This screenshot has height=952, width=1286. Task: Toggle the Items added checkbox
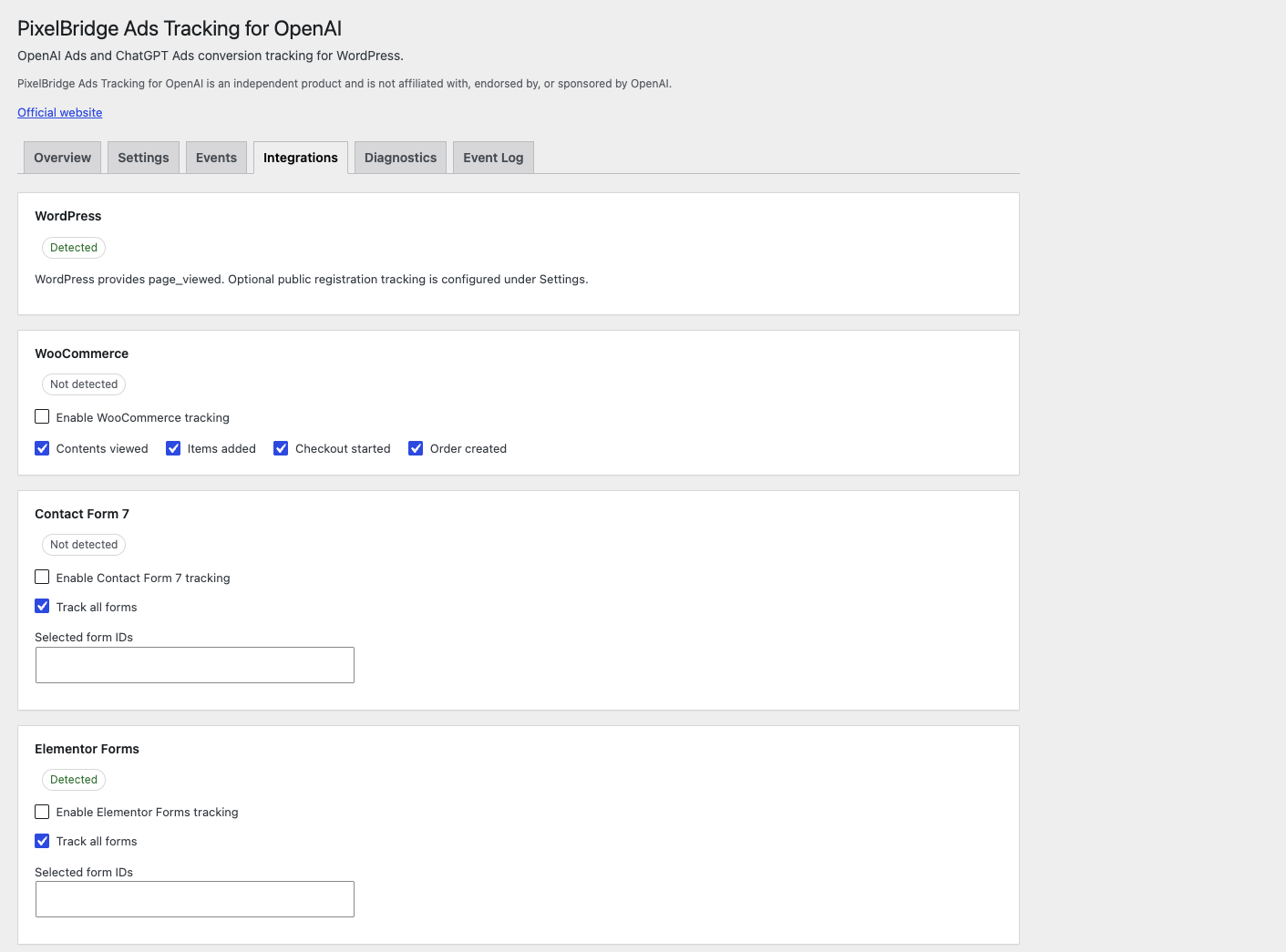173,448
